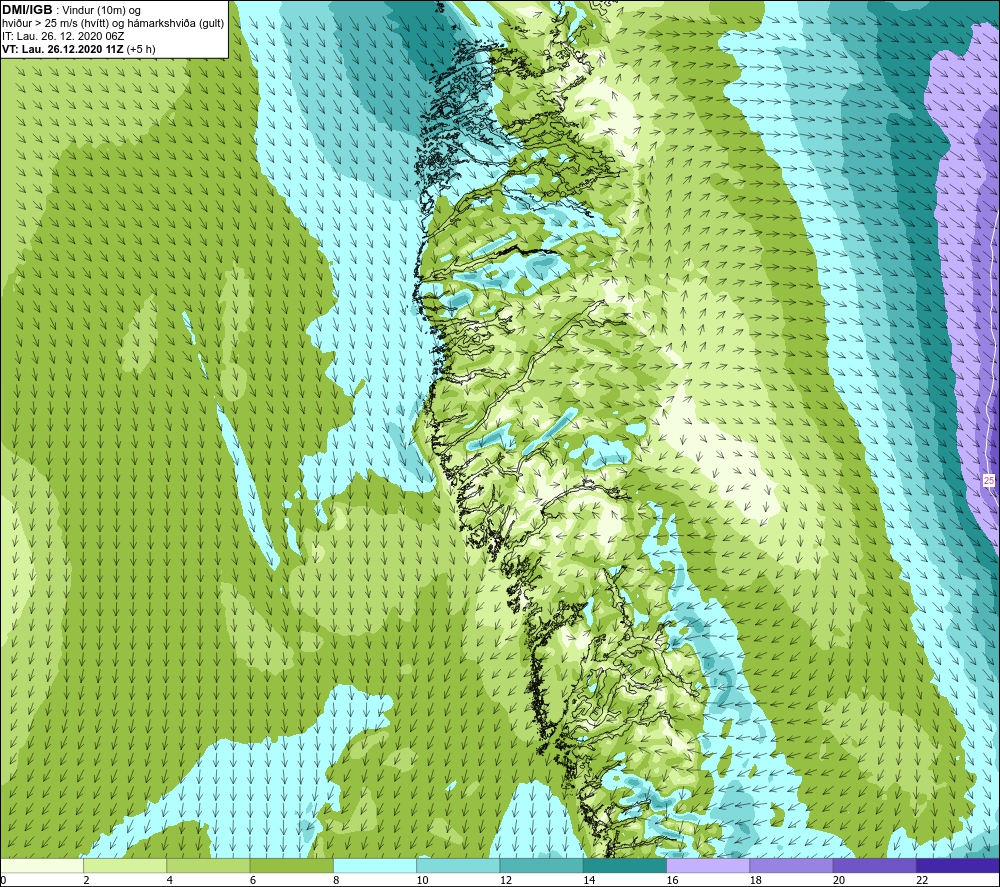The width and height of the screenshot is (1000, 887).
Task: Click the '25' gust contour label
Action: pos(989,481)
